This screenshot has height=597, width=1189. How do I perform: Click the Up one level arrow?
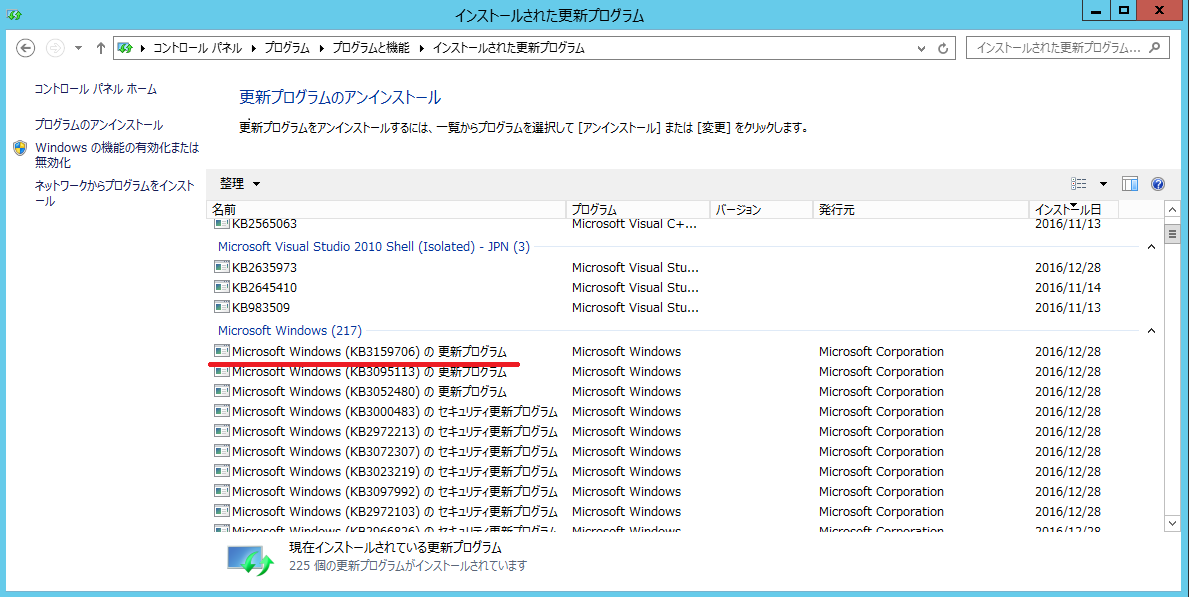[x=100, y=48]
